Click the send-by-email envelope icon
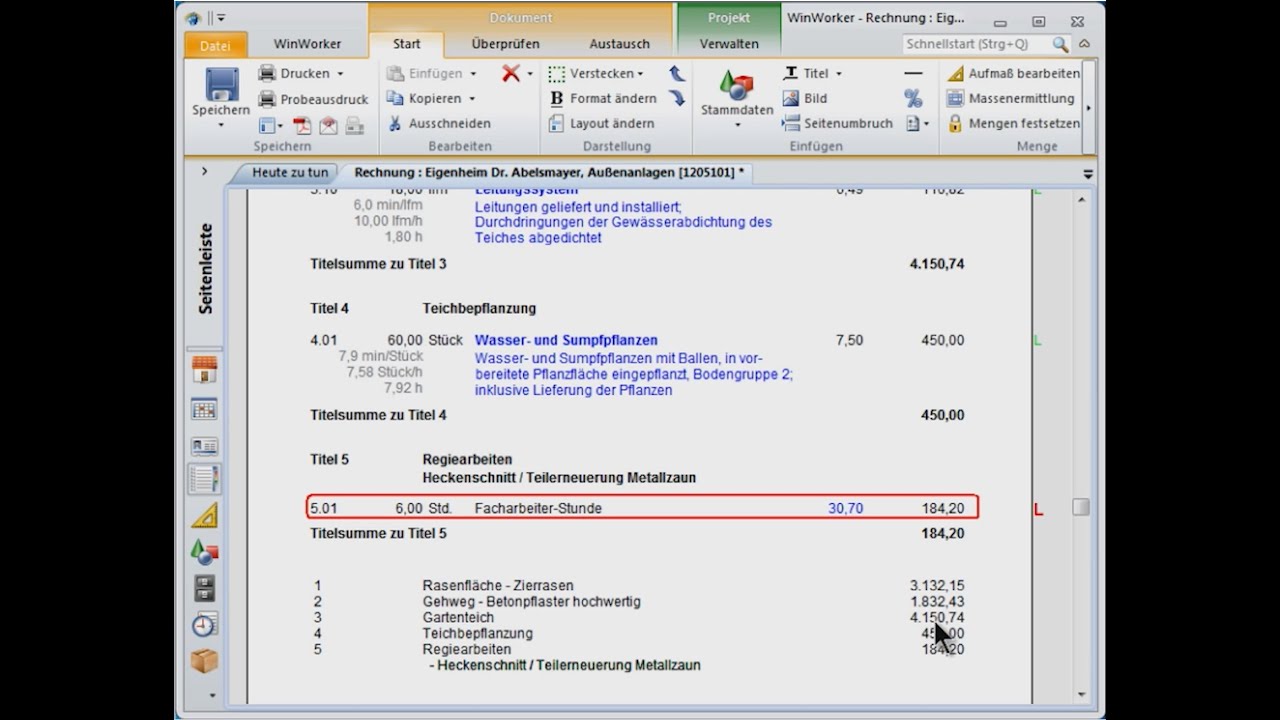The height and width of the screenshot is (720, 1280). [x=328, y=125]
